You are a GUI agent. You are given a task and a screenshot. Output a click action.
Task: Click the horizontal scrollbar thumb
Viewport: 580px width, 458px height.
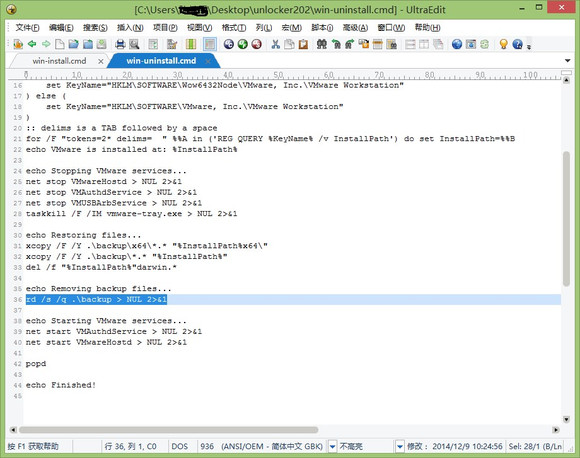point(168,430)
